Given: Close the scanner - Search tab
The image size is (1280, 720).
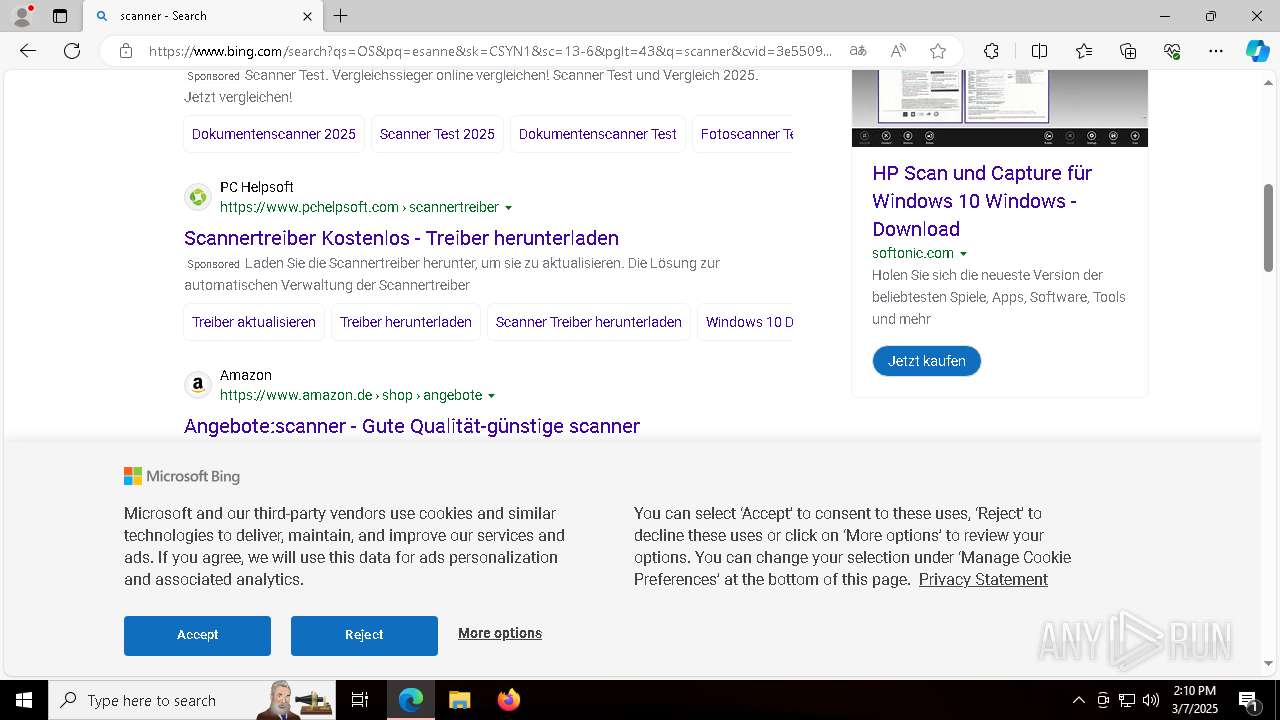Looking at the screenshot, I should coord(307,16).
